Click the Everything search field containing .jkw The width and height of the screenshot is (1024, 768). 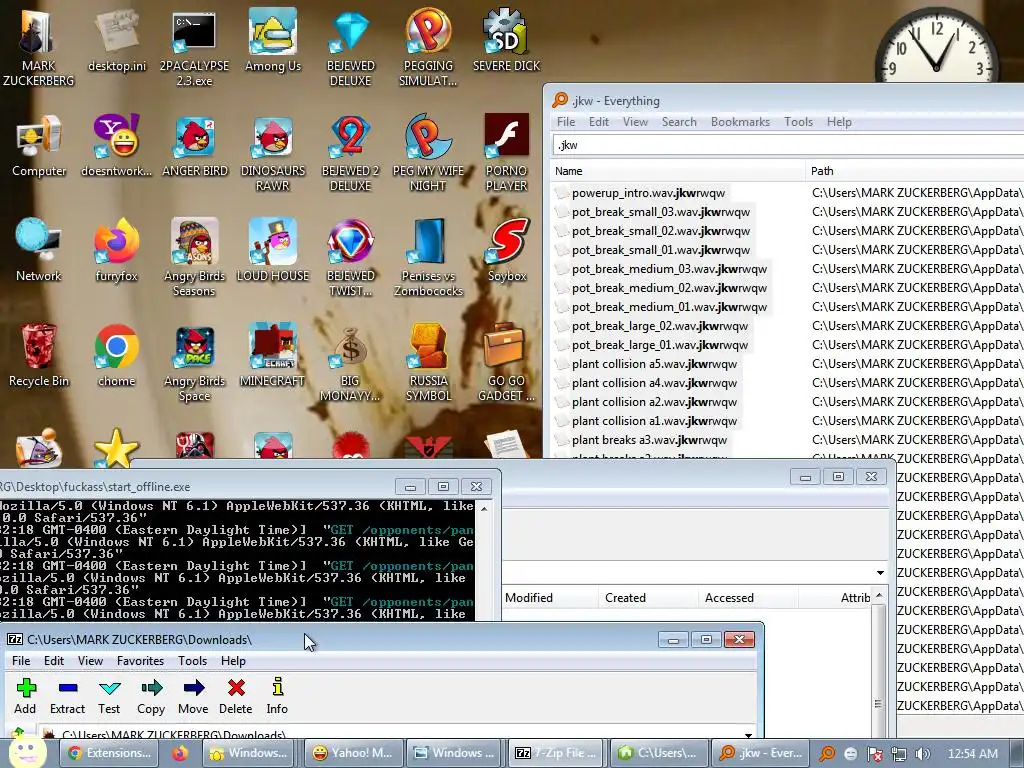(x=788, y=145)
